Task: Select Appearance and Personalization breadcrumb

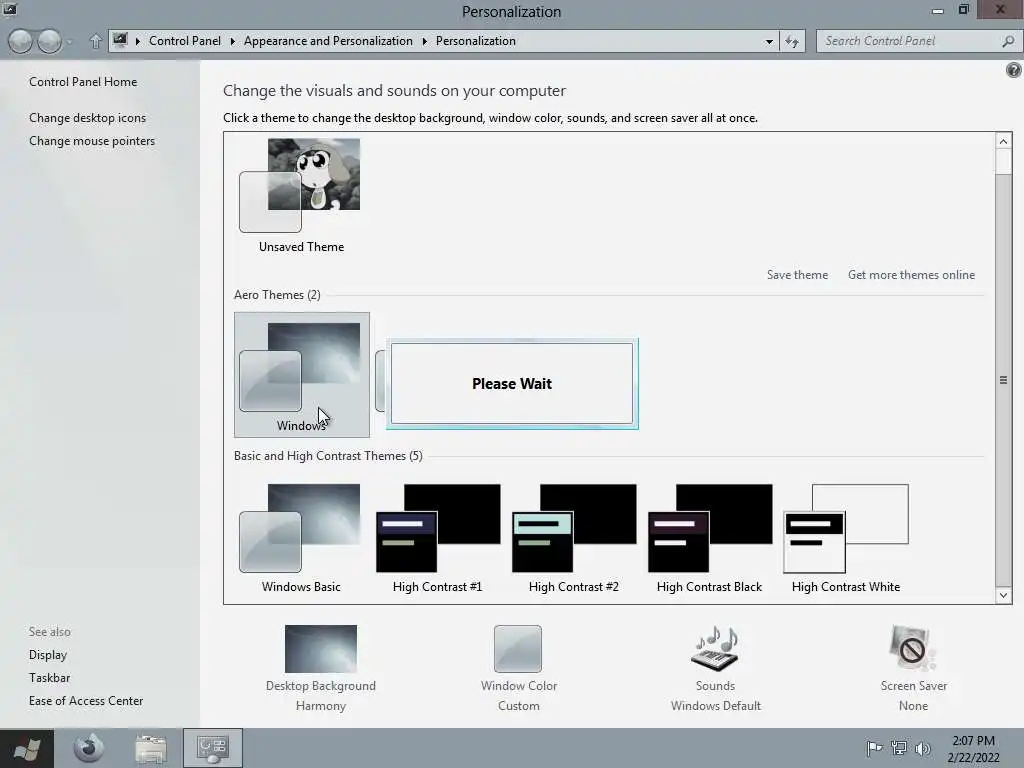Action: click(328, 40)
